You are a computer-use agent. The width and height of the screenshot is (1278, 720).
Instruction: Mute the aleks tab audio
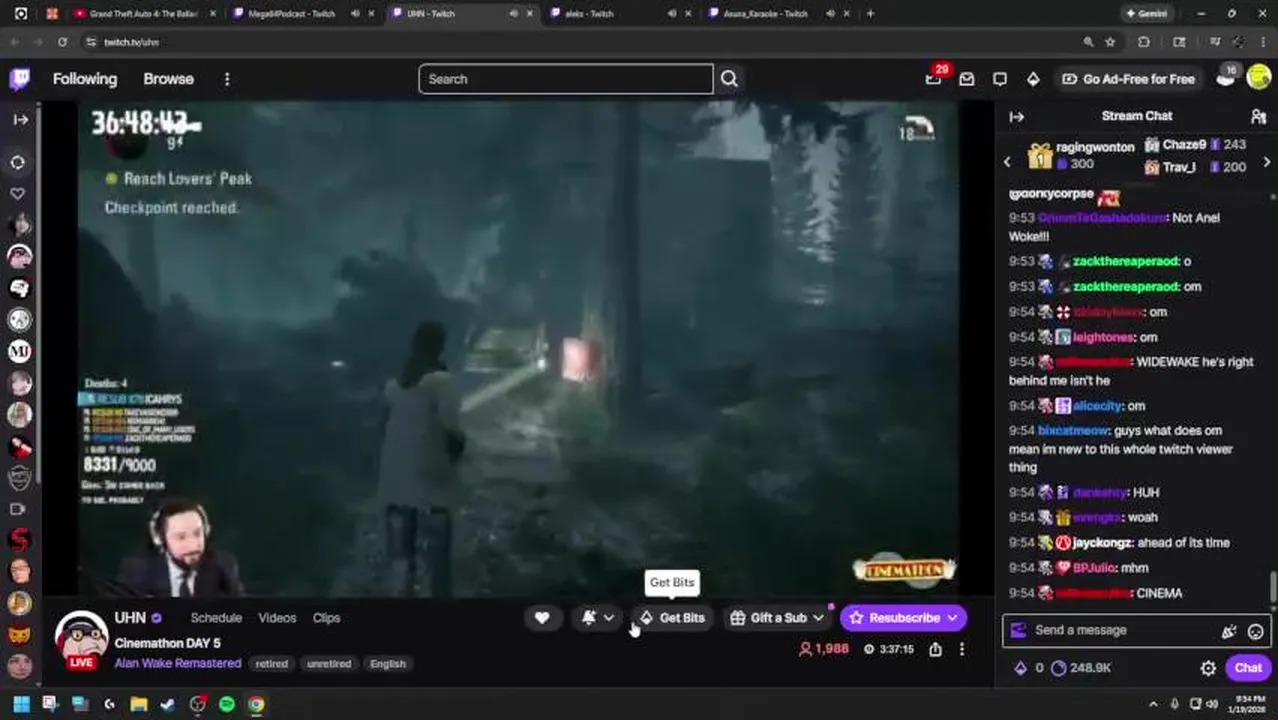(x=672, y=14)
